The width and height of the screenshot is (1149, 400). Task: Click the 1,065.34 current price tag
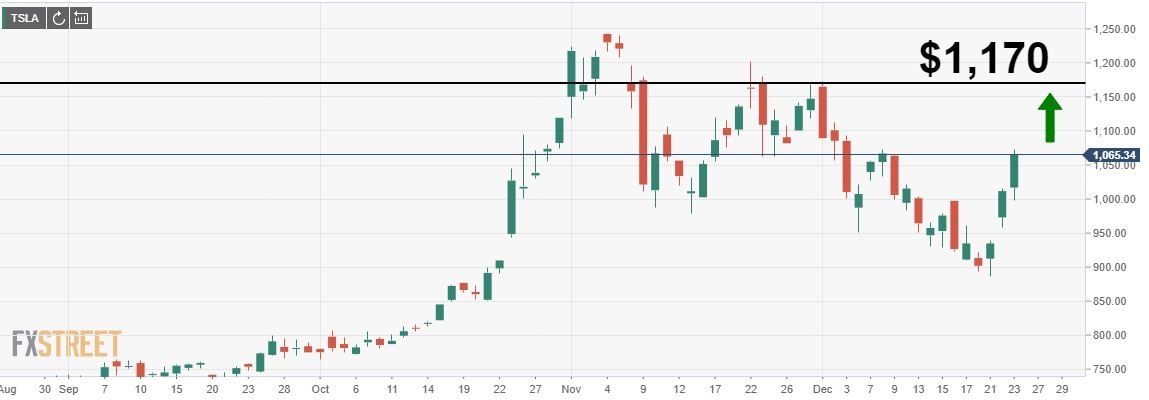1114,155
